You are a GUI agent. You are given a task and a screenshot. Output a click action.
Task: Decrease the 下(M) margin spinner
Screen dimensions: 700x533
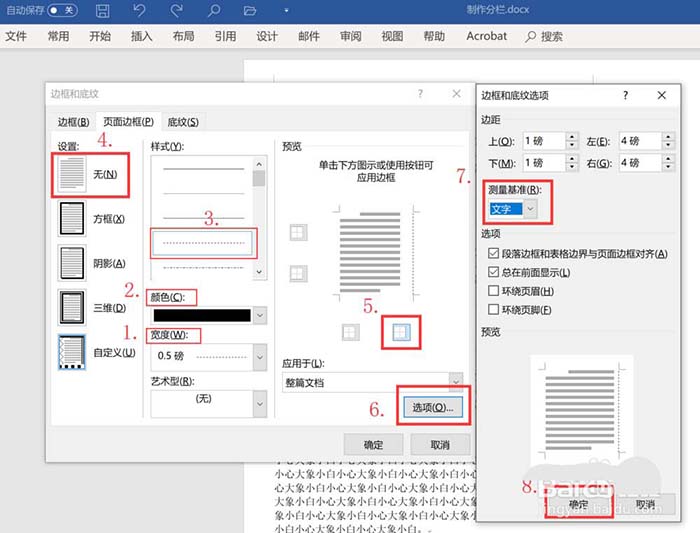[x=572, y=167]
